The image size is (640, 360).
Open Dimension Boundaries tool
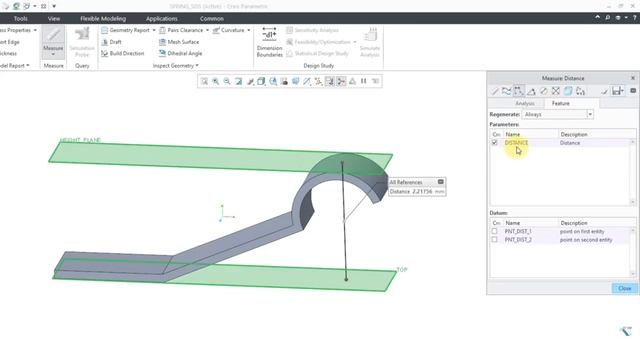(269, 42)
